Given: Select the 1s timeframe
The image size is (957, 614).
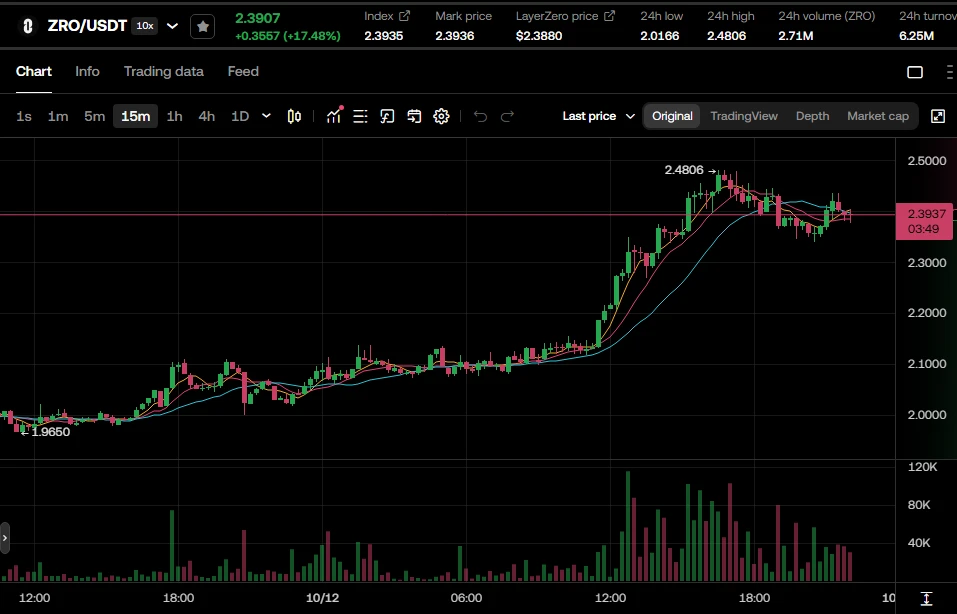Looking at the screenshot, I should point(24,116).
